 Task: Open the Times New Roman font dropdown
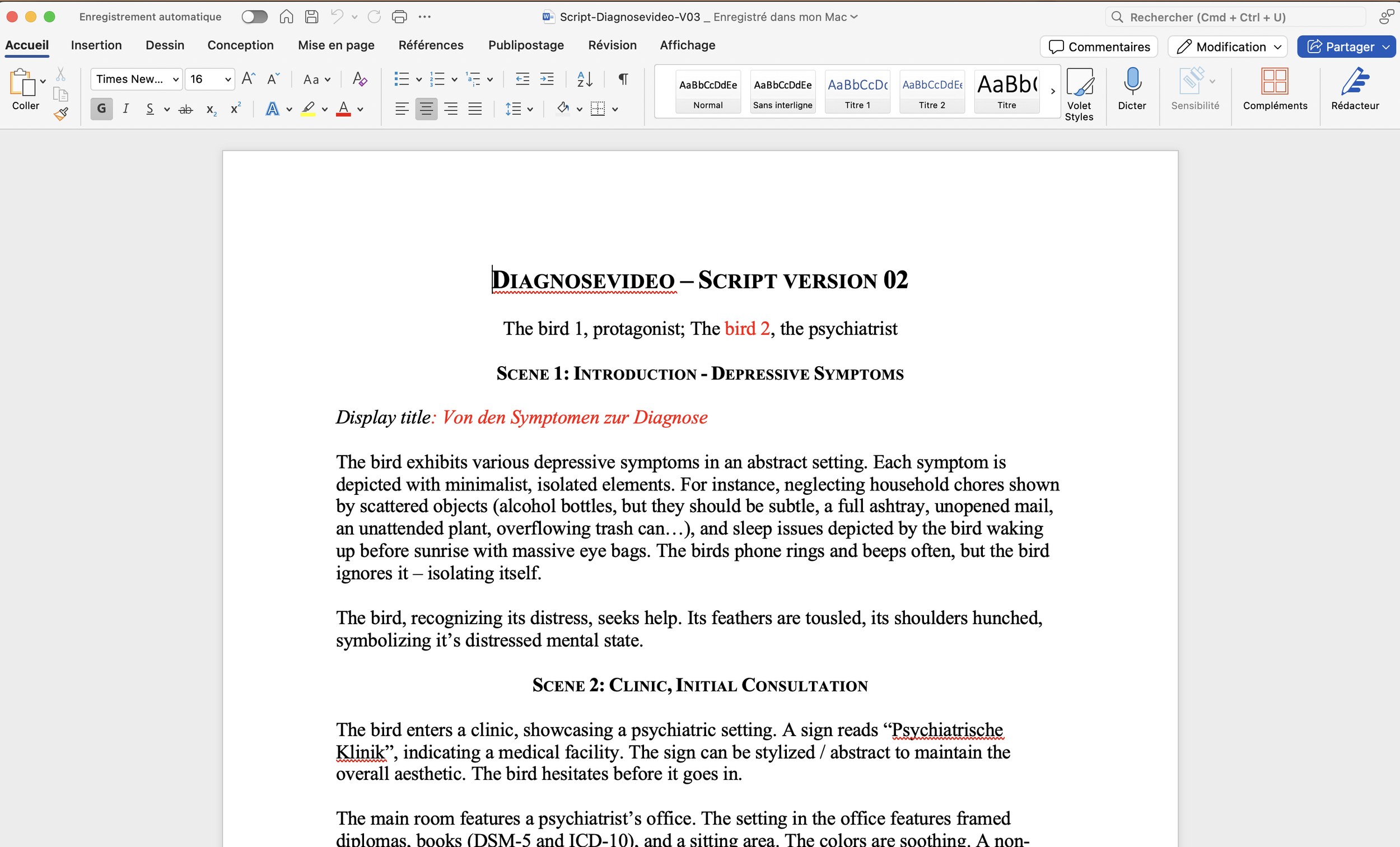(x=176, y=79)
